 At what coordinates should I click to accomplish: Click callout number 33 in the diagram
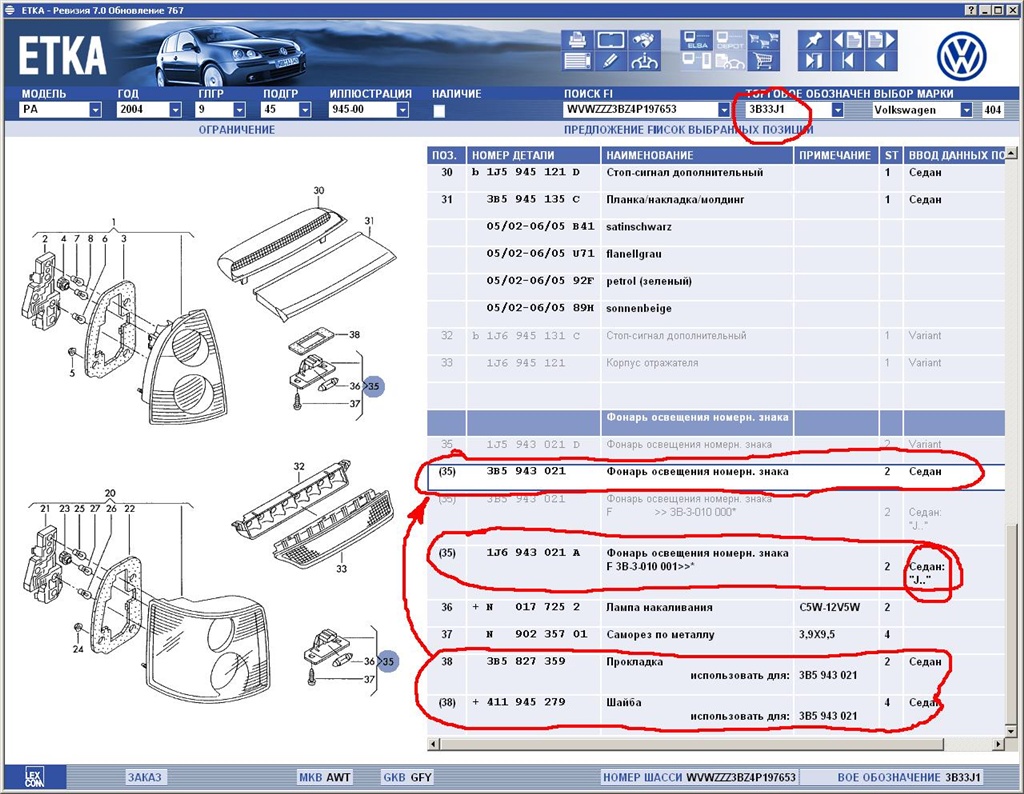click(x=342, y=568)
